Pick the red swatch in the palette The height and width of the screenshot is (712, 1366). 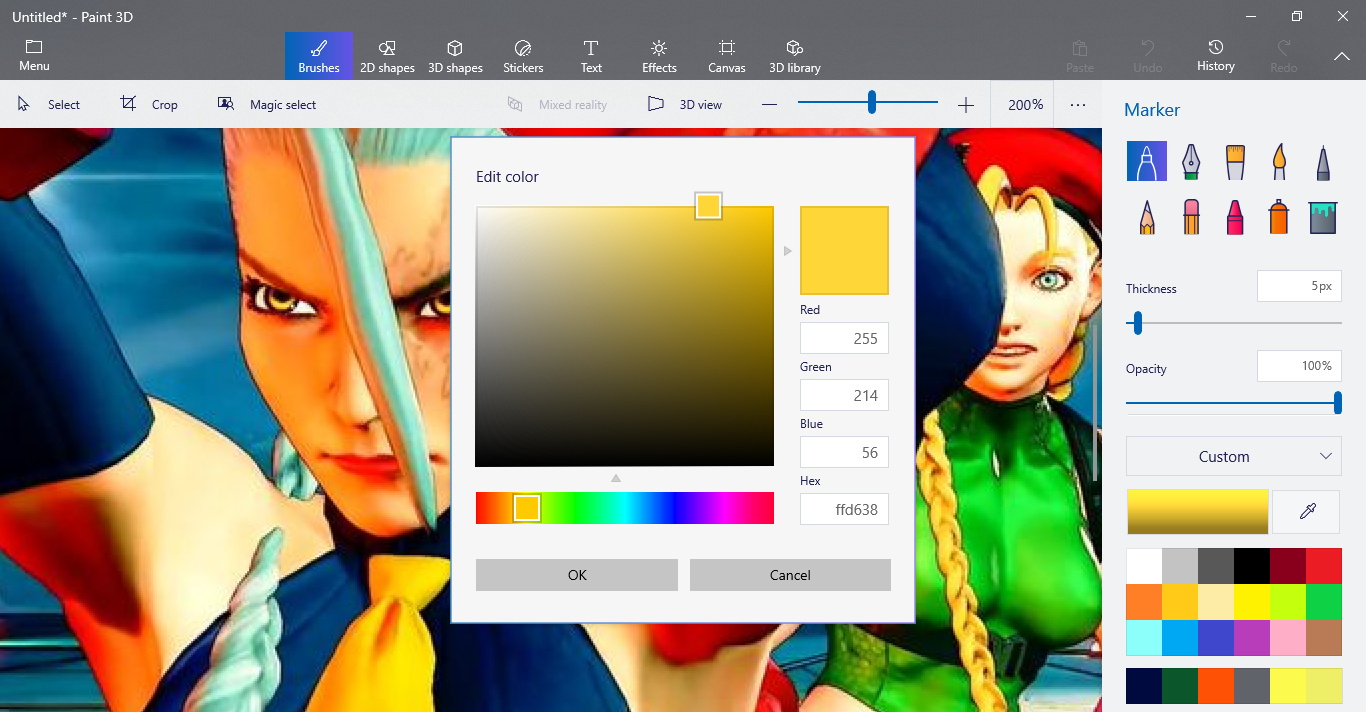click(1323, 566)
